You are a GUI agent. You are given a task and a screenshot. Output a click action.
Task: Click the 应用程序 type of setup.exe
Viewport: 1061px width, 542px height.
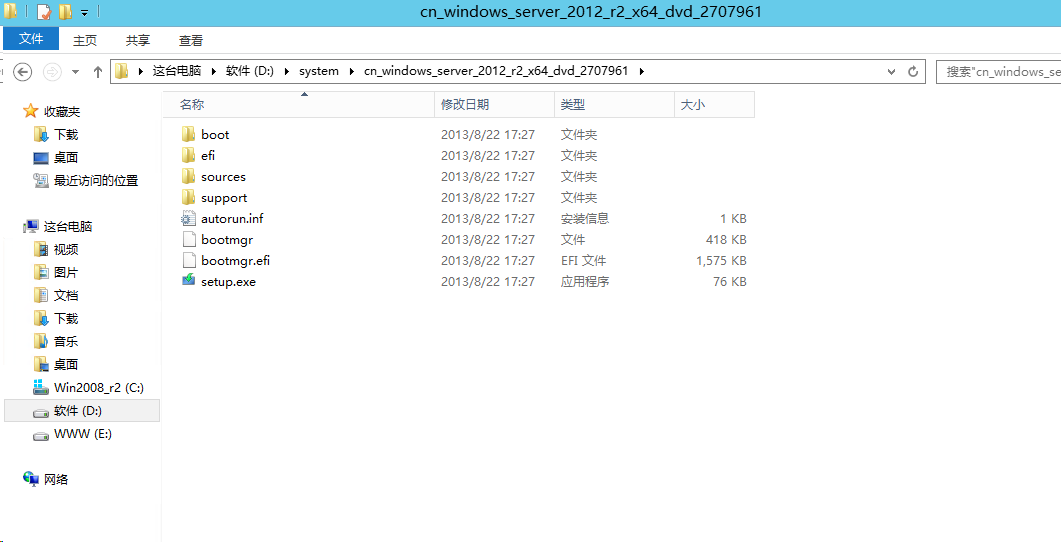tap(585, 281)
